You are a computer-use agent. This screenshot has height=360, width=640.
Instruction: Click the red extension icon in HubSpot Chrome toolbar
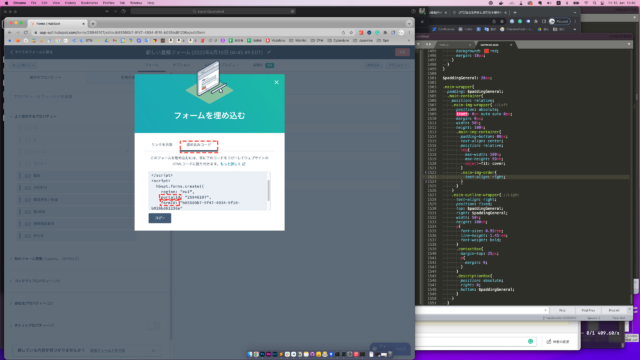(x=361, y=32)
